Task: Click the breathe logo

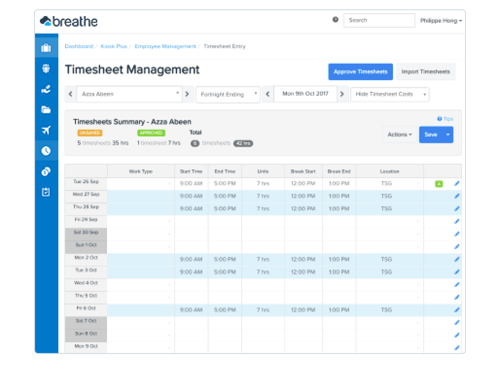Action: click(x=69, y=21)
